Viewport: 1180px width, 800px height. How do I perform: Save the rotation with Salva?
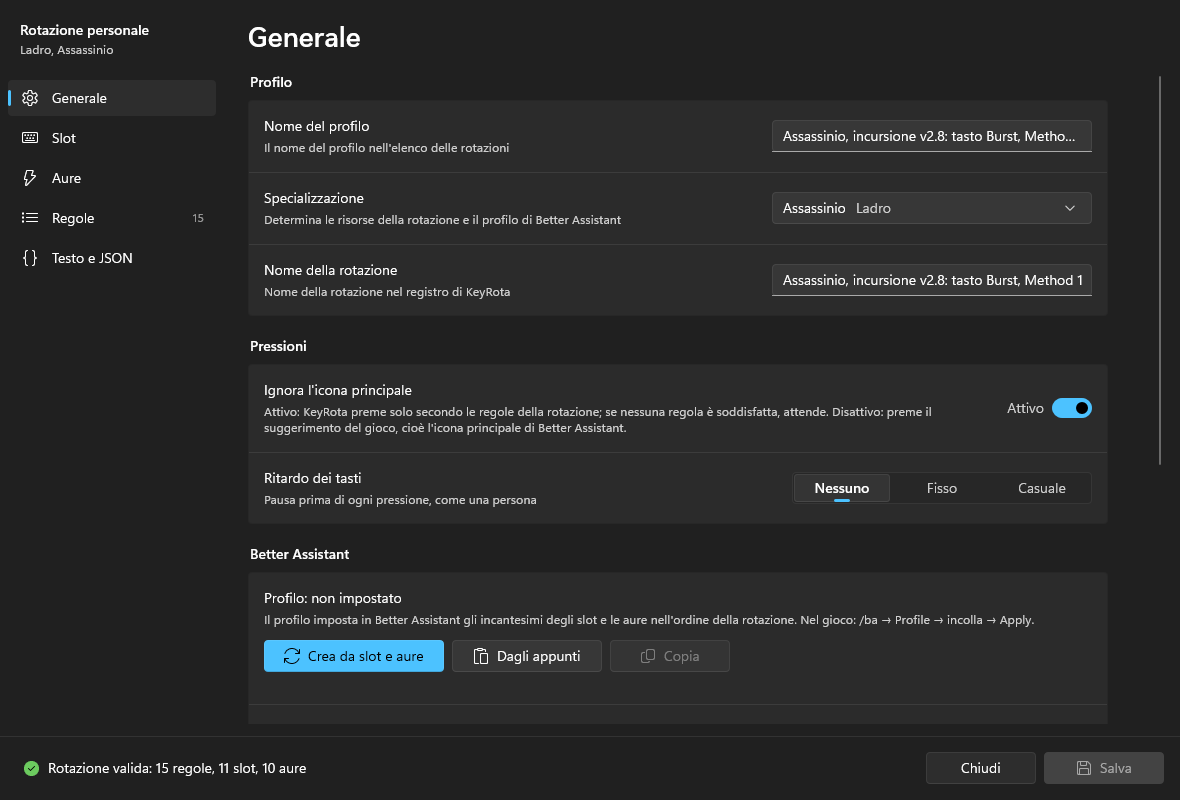(1104, 768)
